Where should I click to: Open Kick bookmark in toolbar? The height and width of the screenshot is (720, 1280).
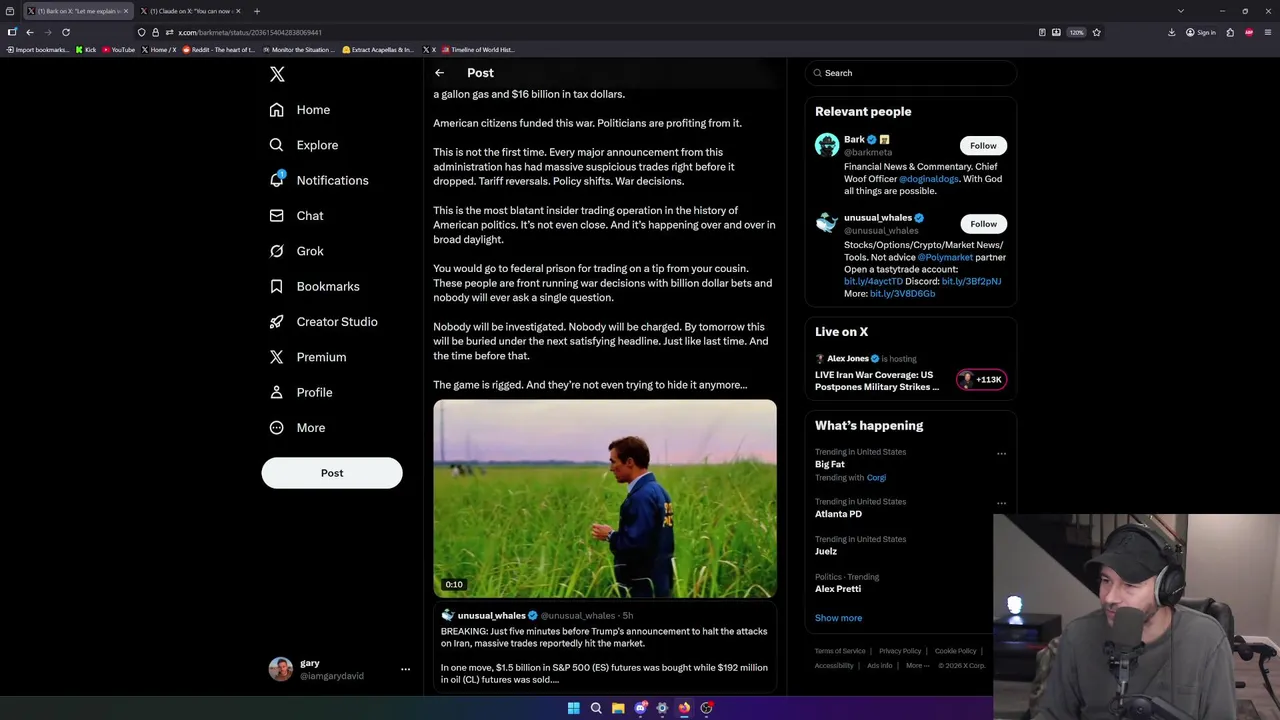pyautogui.click(x=86, y=49)
